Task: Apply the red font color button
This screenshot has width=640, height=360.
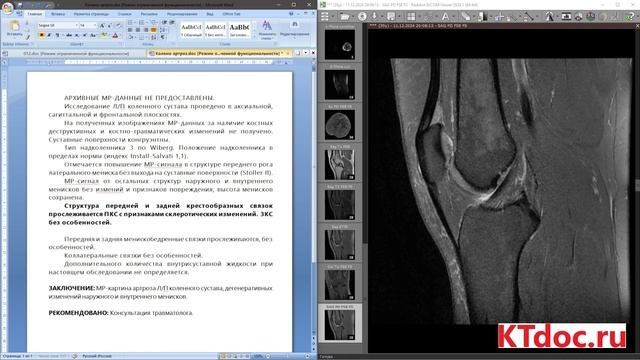Action: coord(116,36)
